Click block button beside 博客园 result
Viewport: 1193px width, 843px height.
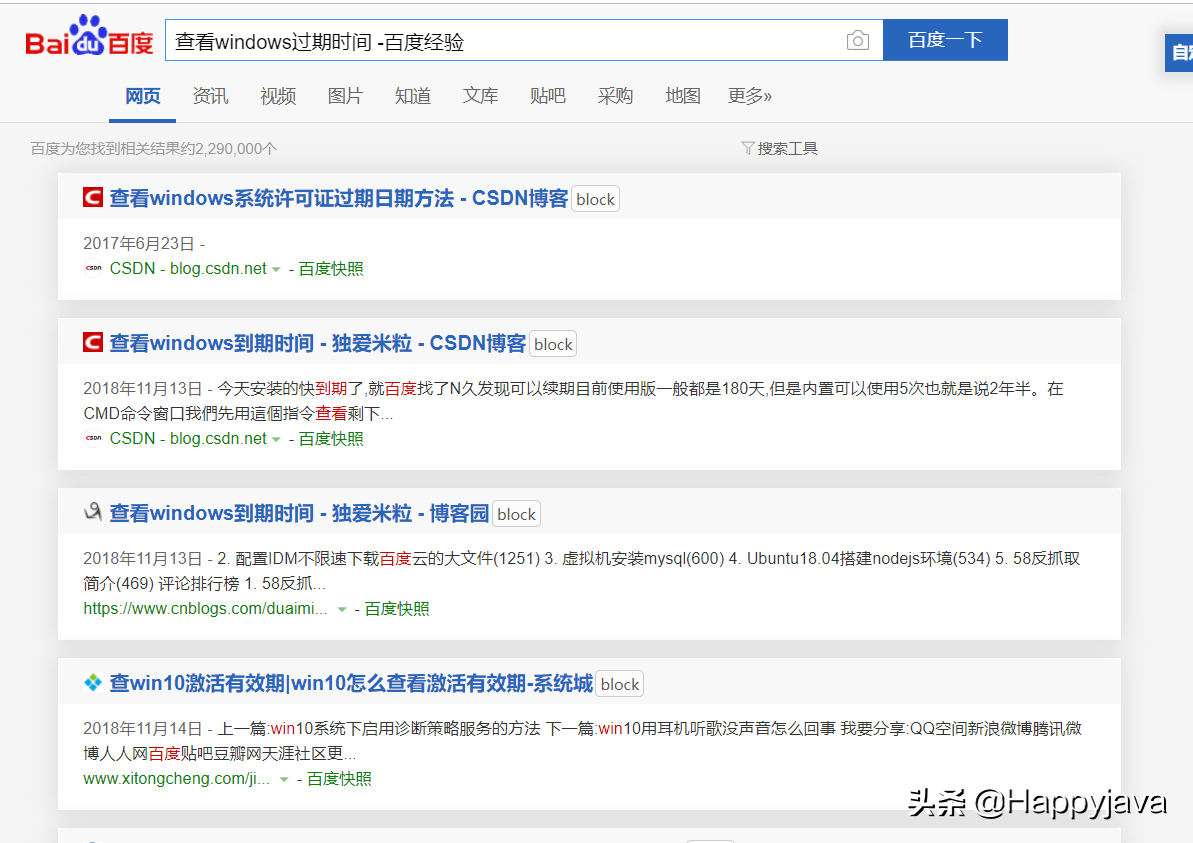click(517, 514)
